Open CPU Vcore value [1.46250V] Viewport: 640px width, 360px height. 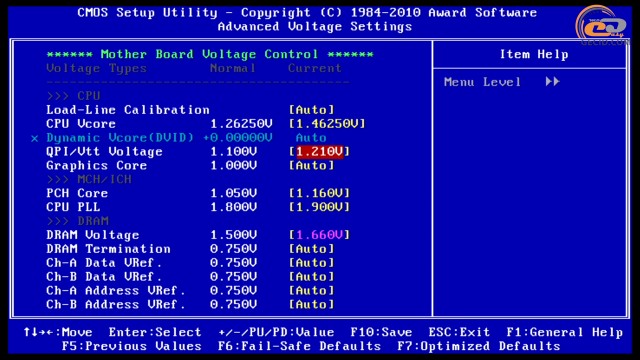pos(327,124)
